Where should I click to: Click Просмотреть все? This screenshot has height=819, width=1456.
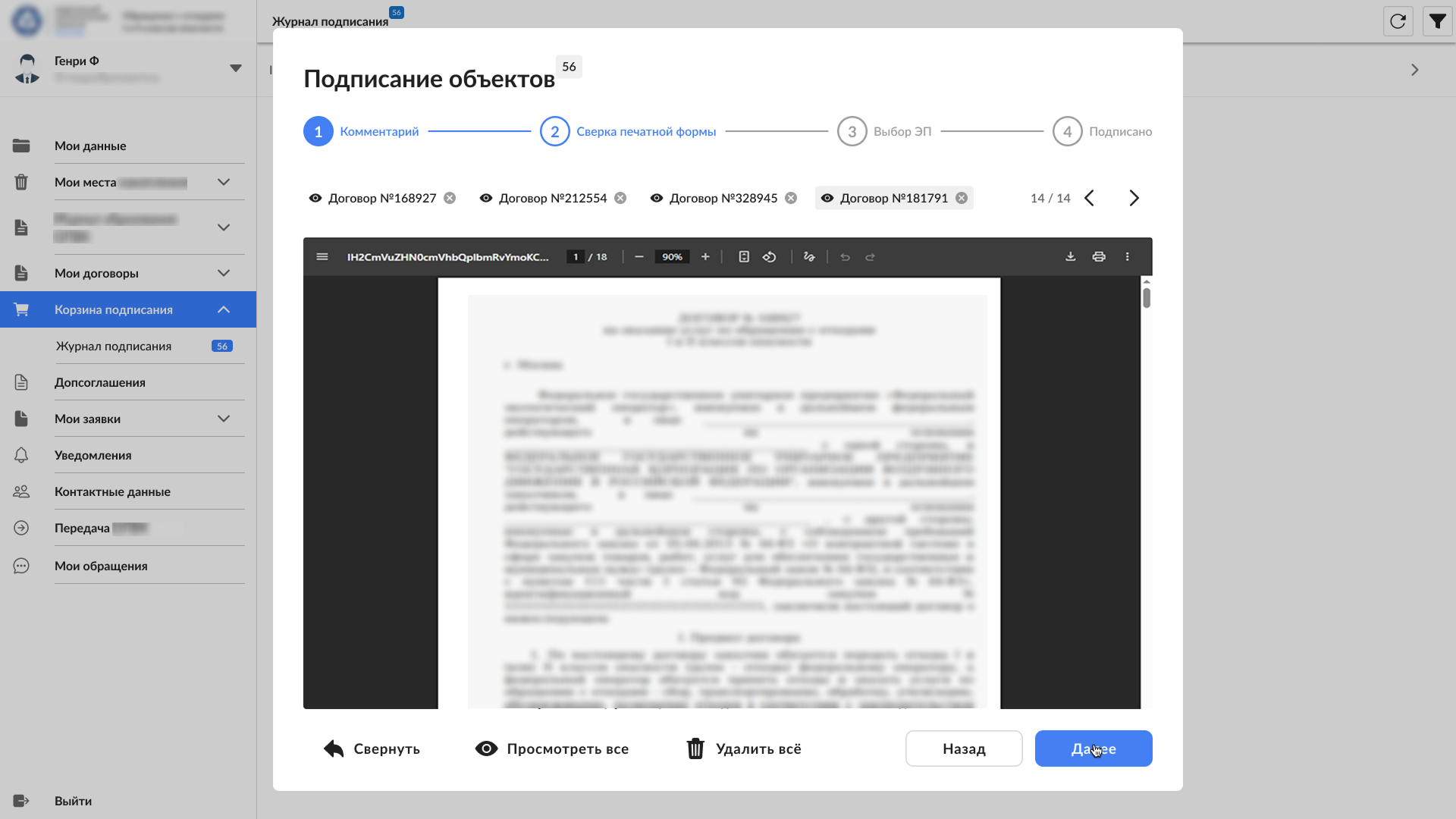click(552, 749)
